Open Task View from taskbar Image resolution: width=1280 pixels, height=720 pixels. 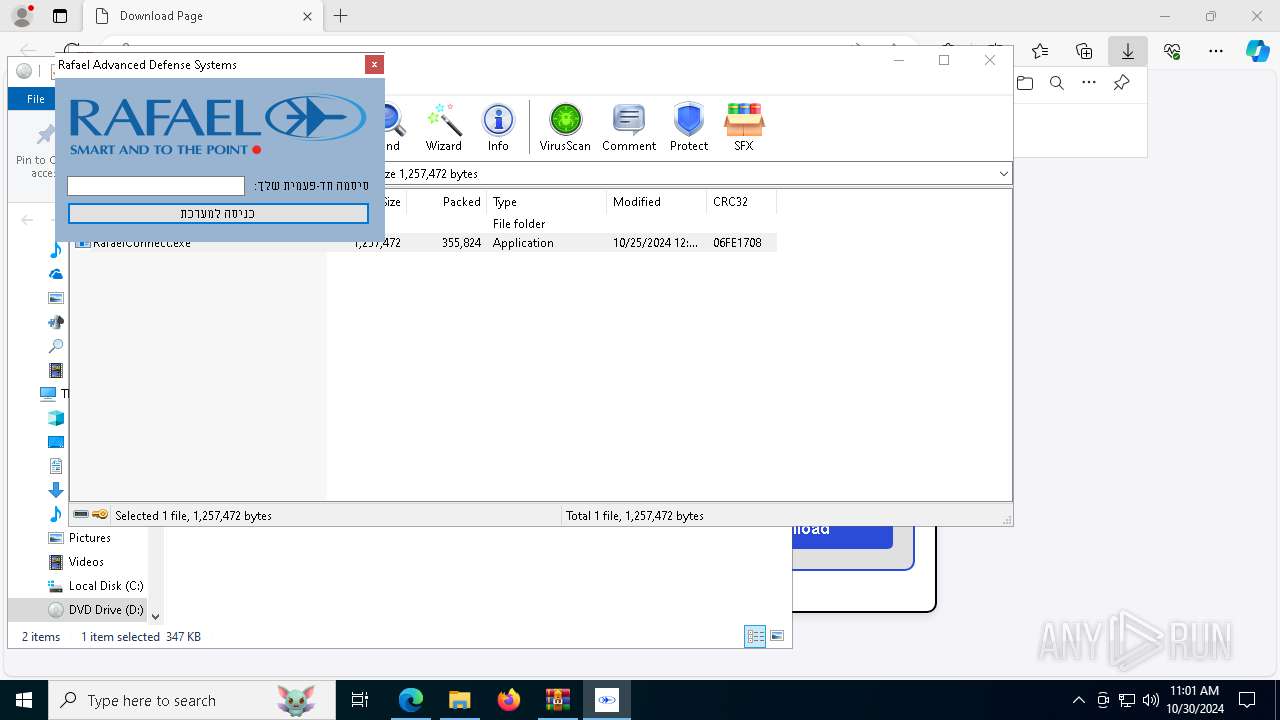[360, 700]
